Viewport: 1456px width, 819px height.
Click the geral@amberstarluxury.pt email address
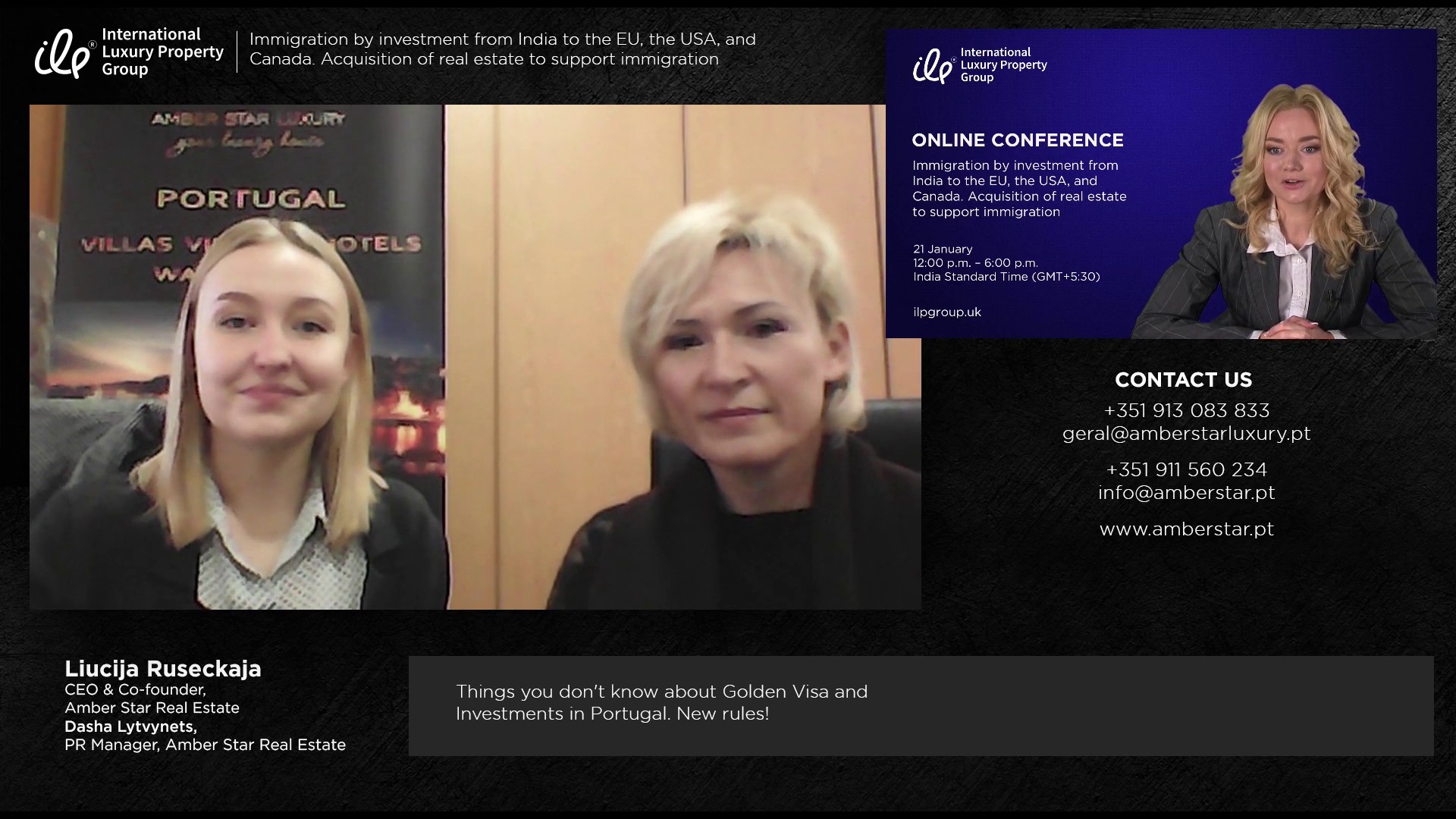pos(1186,434)
